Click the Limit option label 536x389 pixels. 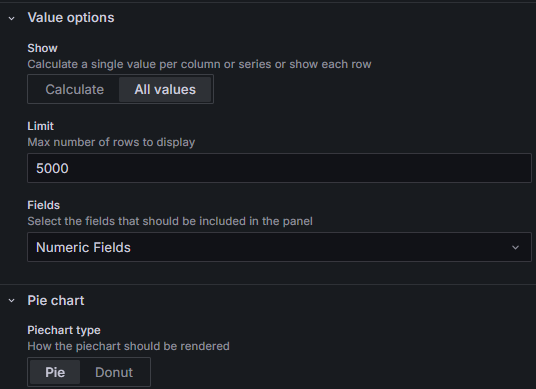(40, 126)
